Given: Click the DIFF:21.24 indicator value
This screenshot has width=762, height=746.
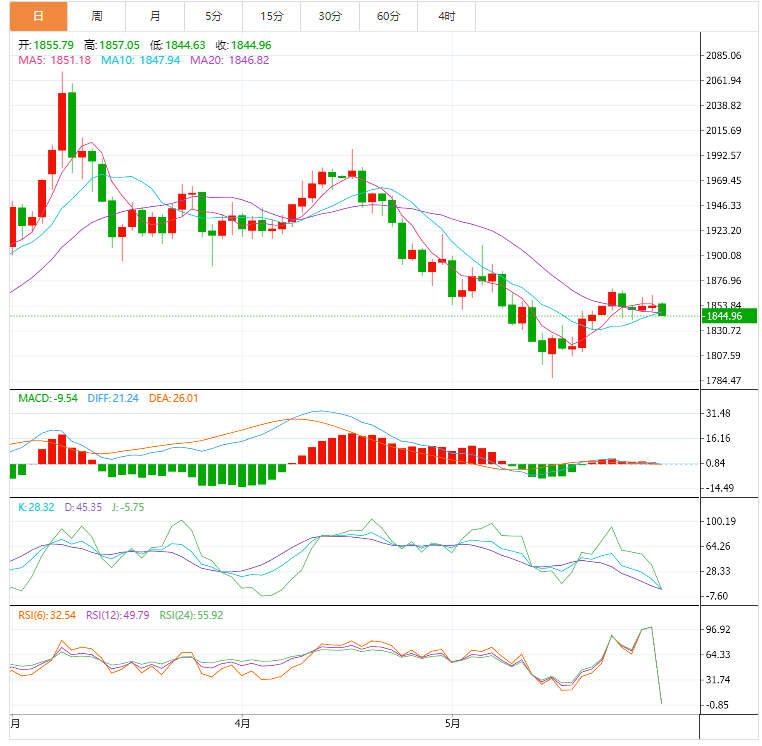Looking at the screenshot, I should [113, 399].
